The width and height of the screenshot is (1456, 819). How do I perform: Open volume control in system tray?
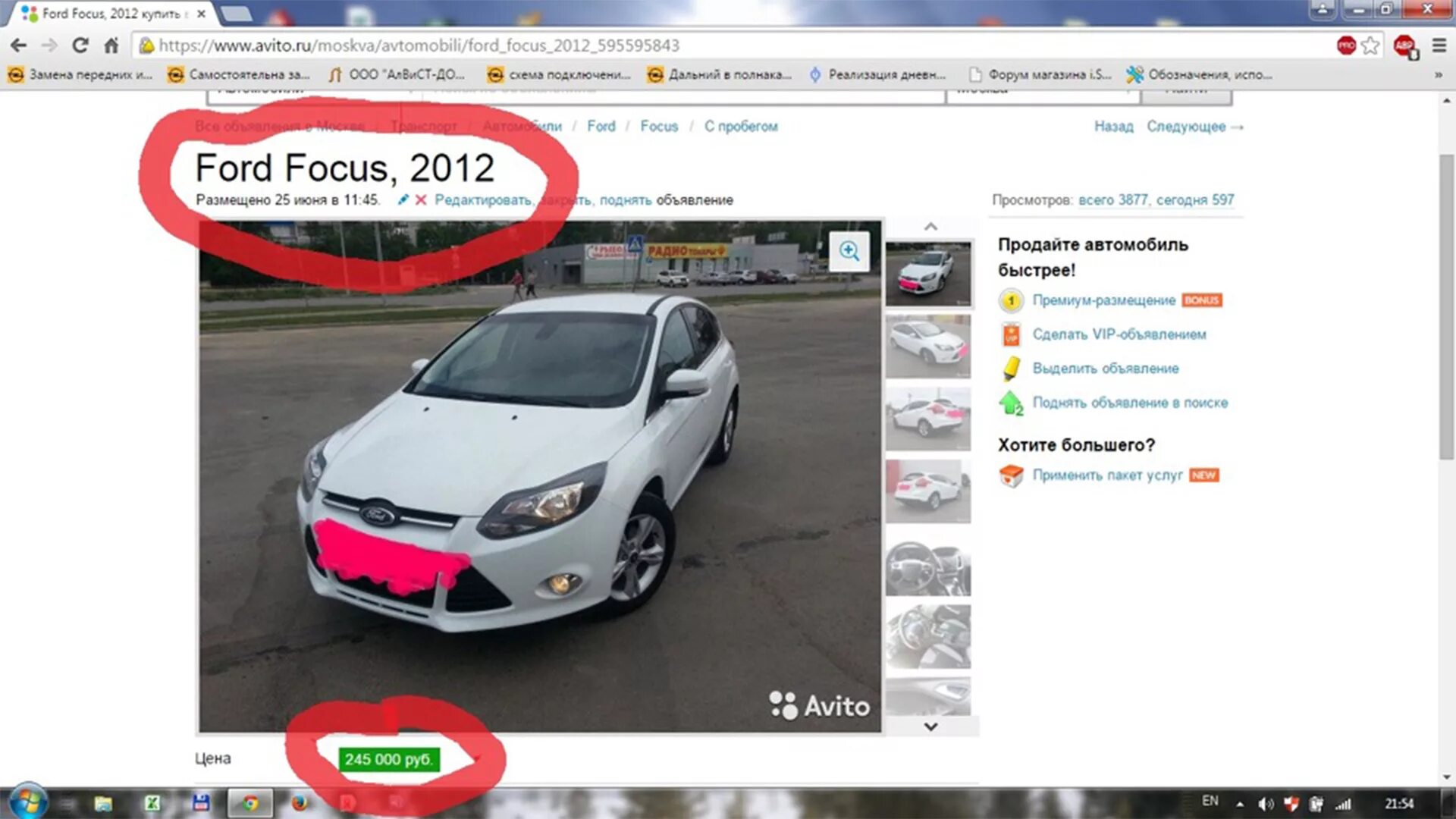click(1265, 804)
